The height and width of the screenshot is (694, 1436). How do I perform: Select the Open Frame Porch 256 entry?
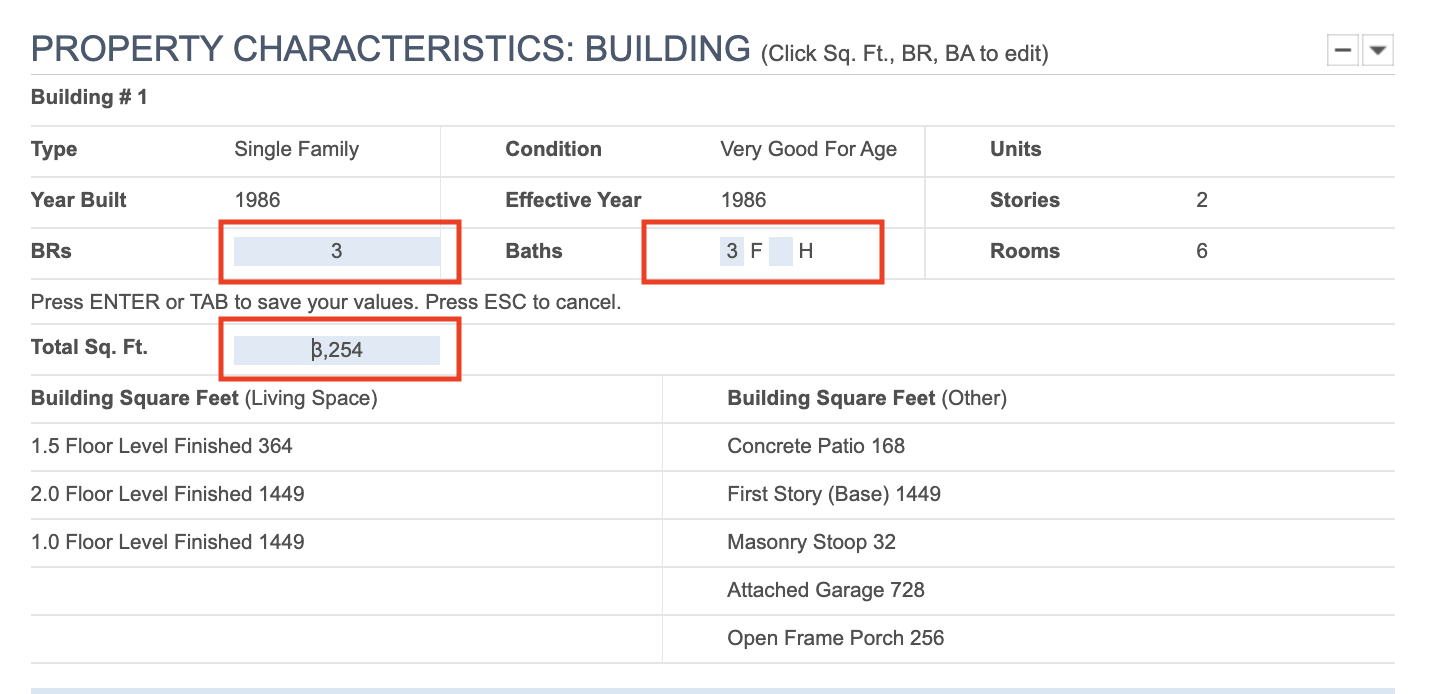coord(836,638)
